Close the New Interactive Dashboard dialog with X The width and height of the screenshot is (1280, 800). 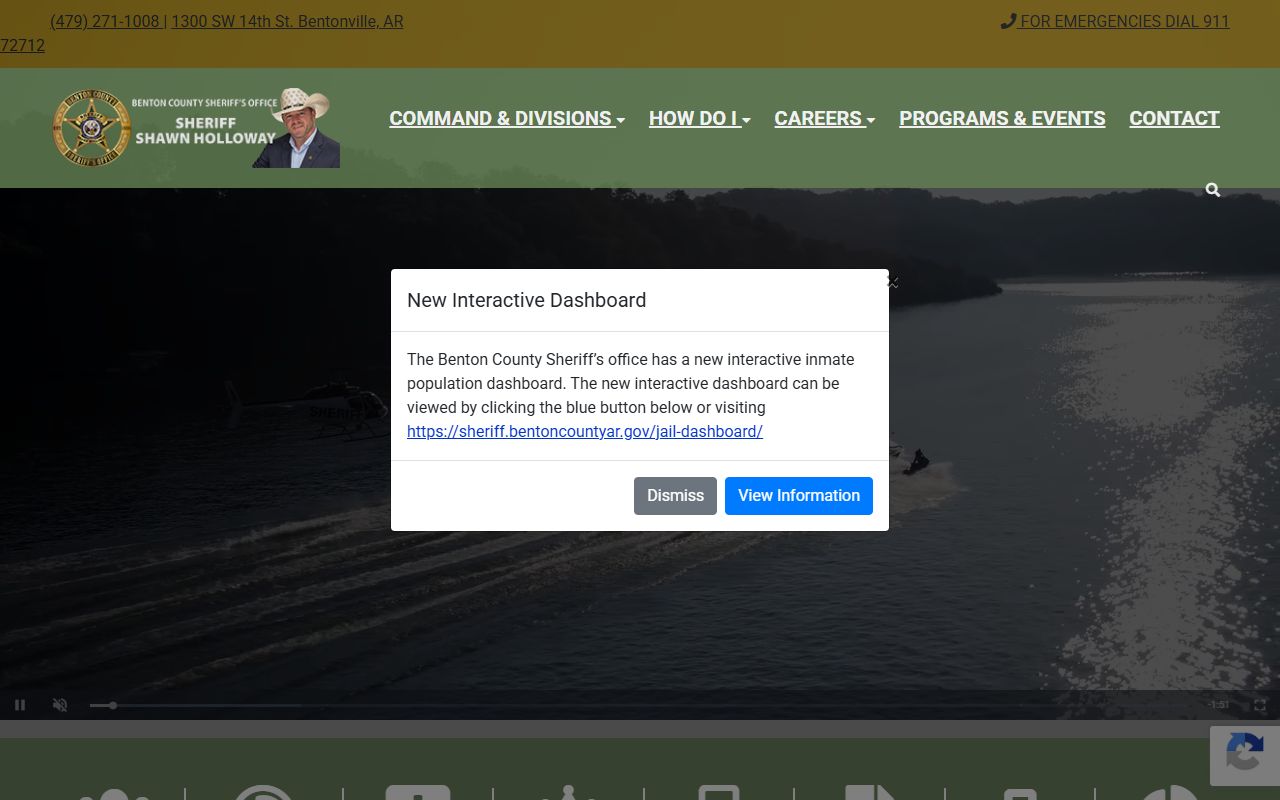tap(893, 283)
